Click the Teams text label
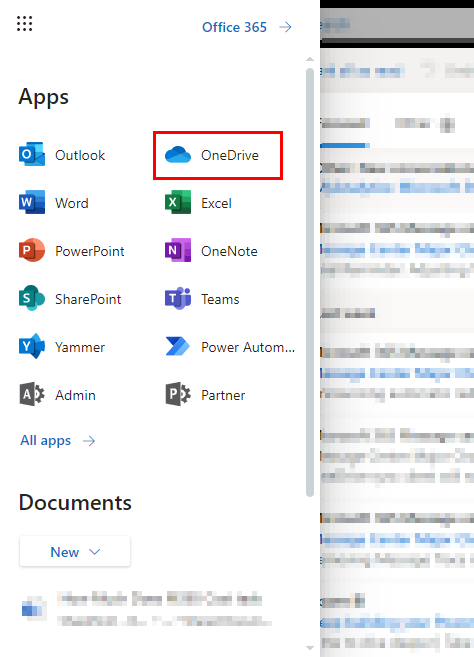This screenshot has width=474, height=657. (x=220, y=299)
